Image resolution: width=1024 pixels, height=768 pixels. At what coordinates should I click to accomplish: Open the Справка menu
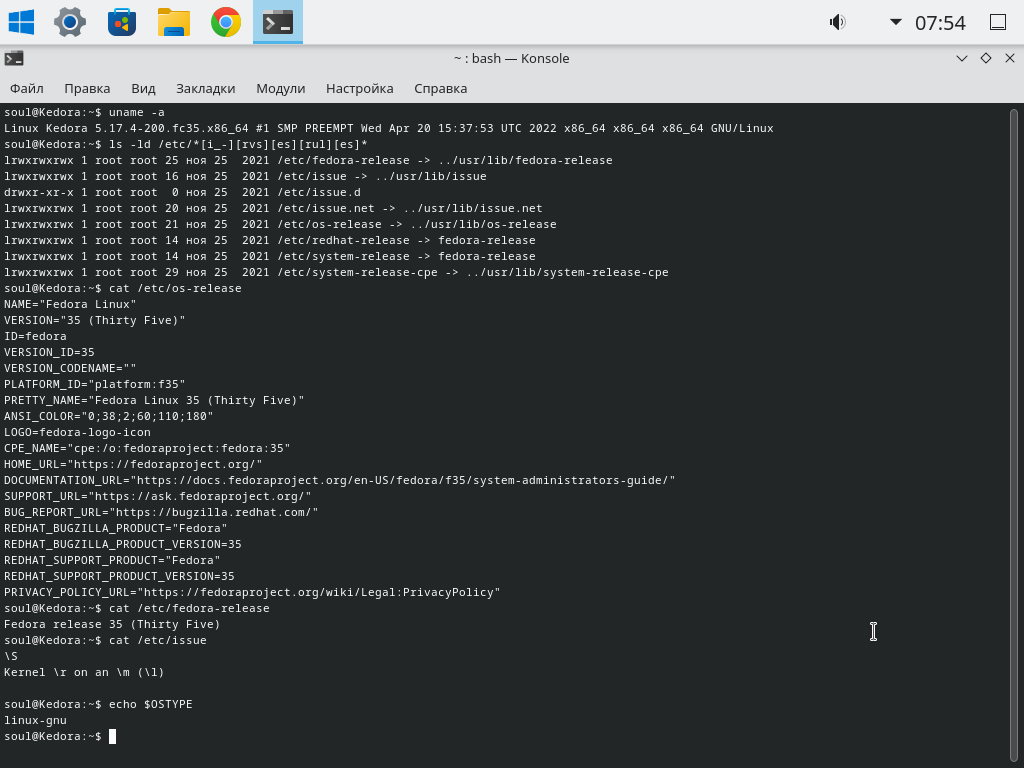(441, 88)
